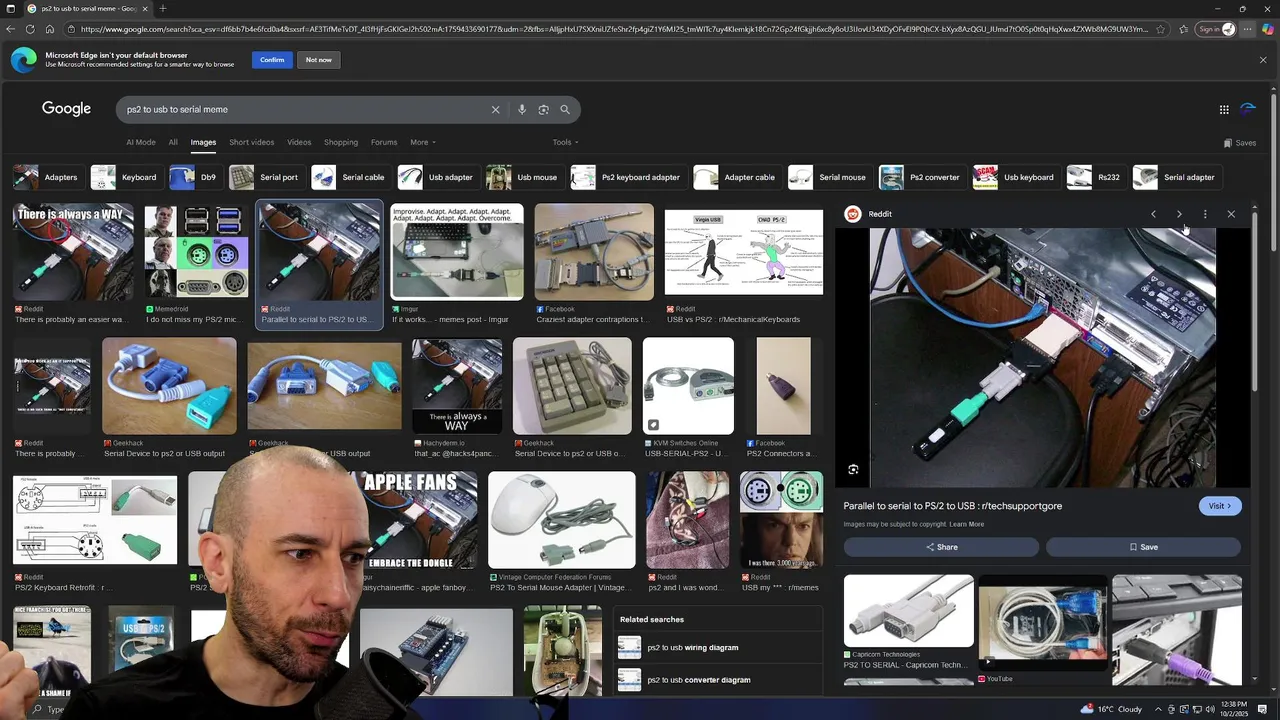Open Capricorn Technologies PS2 to serial thumbnail
Screen dimensions: 1280x720
pyautogui.click(x=908, y=612)
